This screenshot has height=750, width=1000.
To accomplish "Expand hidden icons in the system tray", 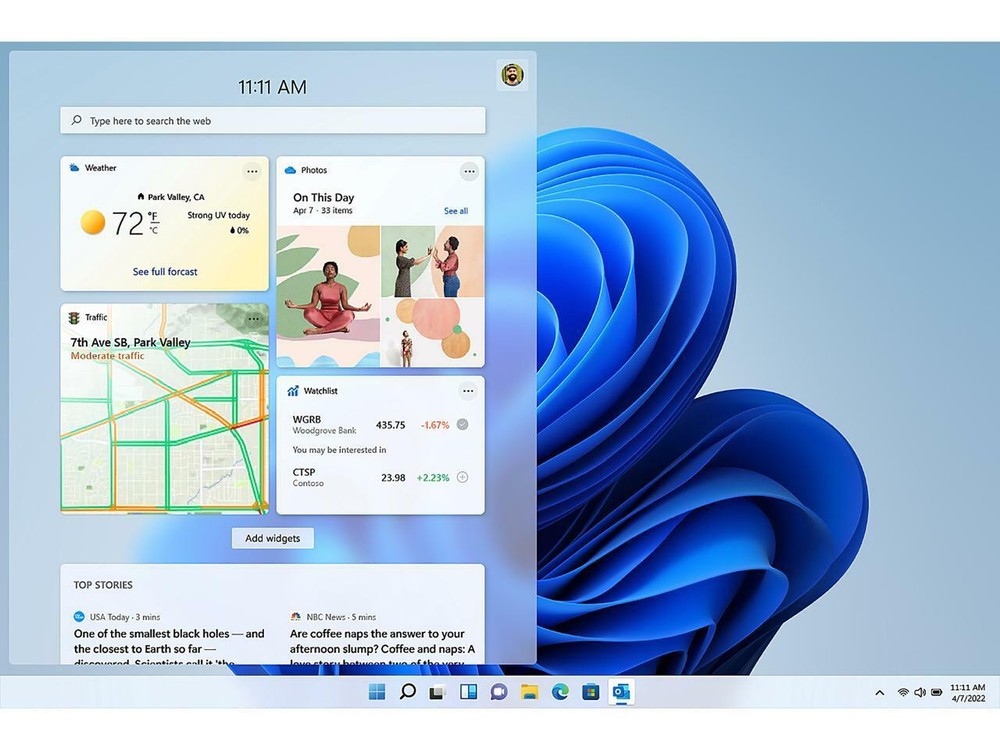I will (879, 691).
